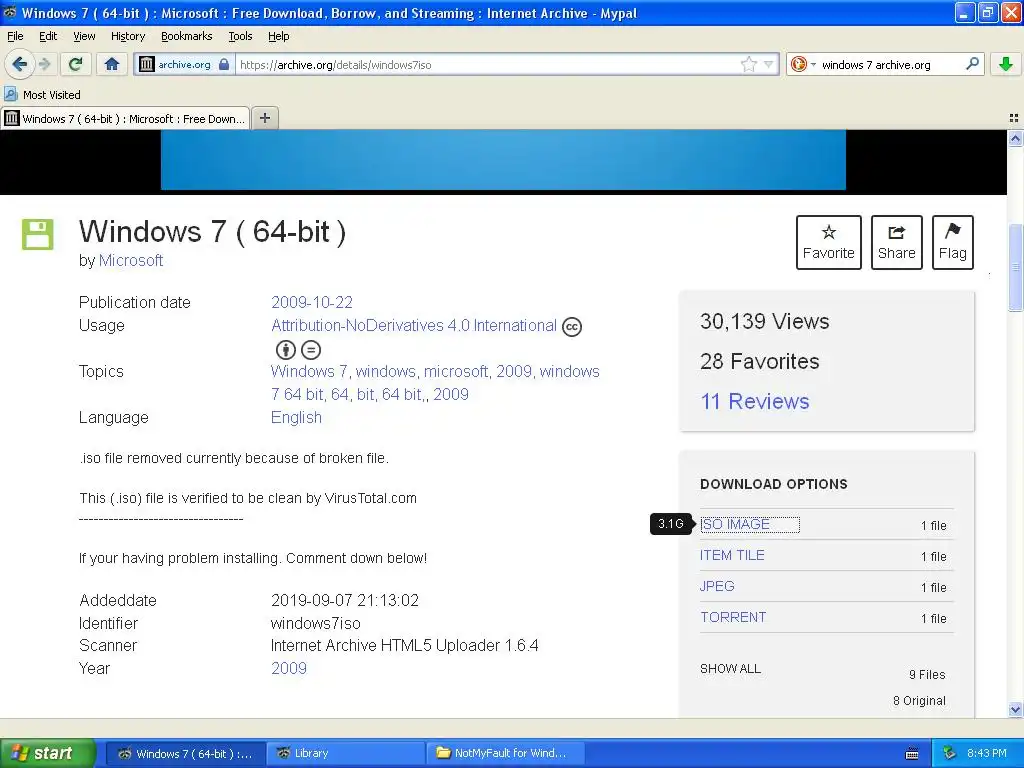Image resolution: width=1024 pixels, height=768 pixels.
Task: Click the '28 Favorites' text
Action: pos(760,361)
